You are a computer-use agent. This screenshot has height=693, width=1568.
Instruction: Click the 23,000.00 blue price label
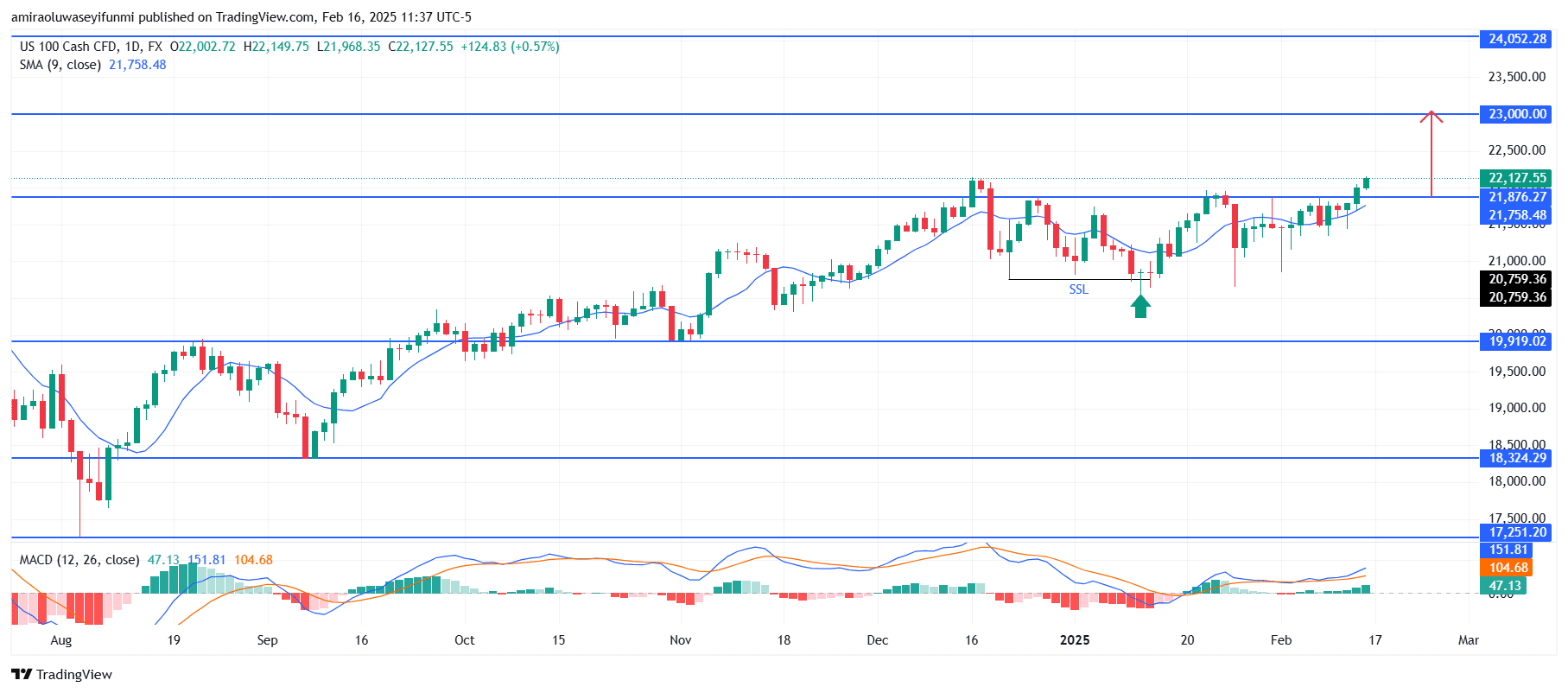click(x=1516, y=114)
